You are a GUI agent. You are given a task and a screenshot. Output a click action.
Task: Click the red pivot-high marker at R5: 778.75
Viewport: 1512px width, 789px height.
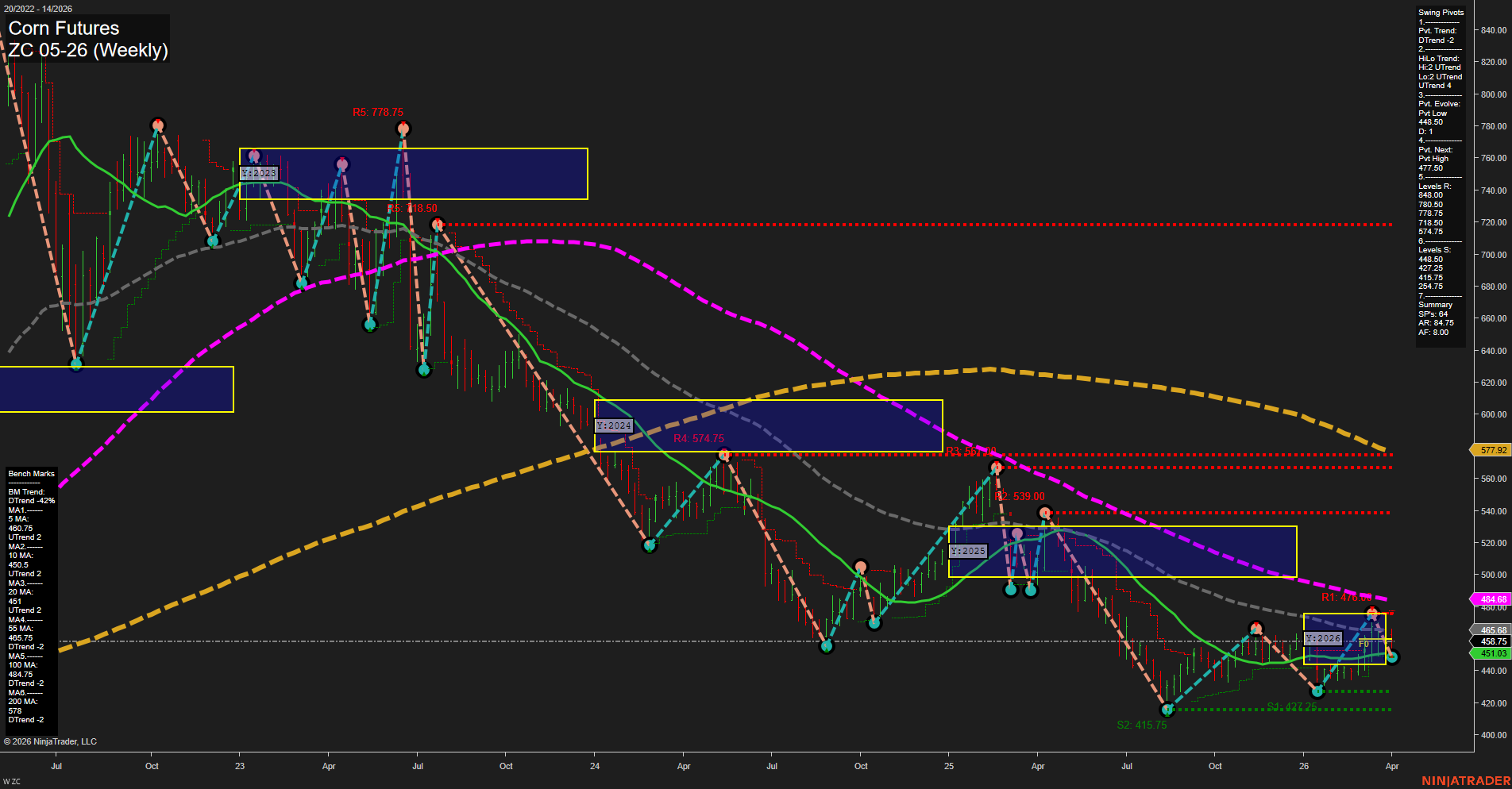(403, 129)
